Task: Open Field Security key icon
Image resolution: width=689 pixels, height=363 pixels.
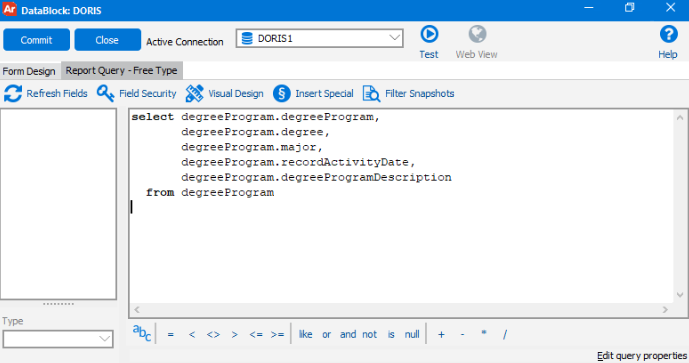Action: pyautogui.click(x=105, y=94)
